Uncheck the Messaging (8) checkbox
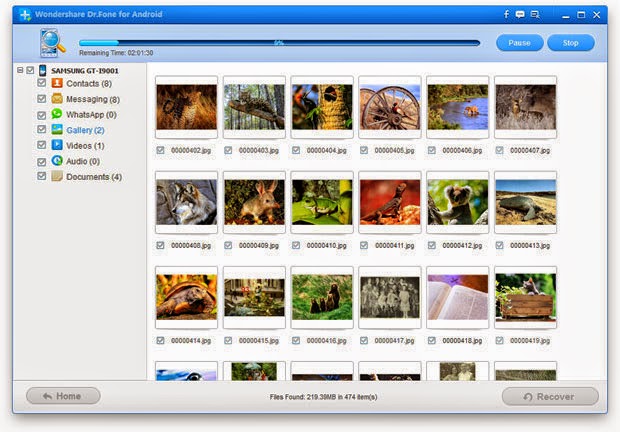Image resolution: width=620 pixels, height=432 pixels. pyautogui.click(x=42, y=98)
